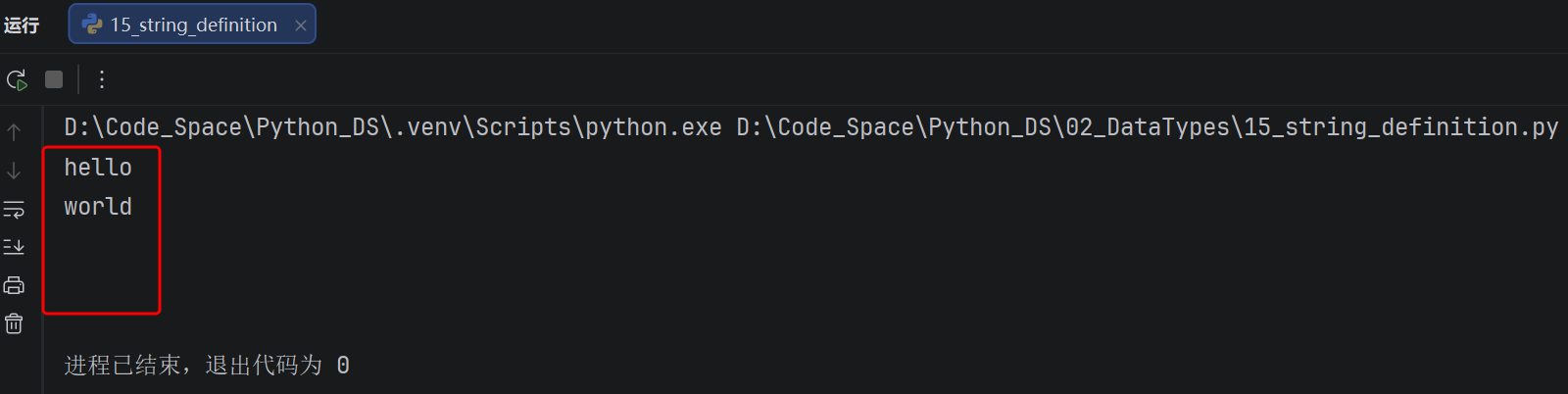The width and height of the screenshot is (1568, 394).
Task: Click the 进程已结束 status message
Action: tap(123, 366)
